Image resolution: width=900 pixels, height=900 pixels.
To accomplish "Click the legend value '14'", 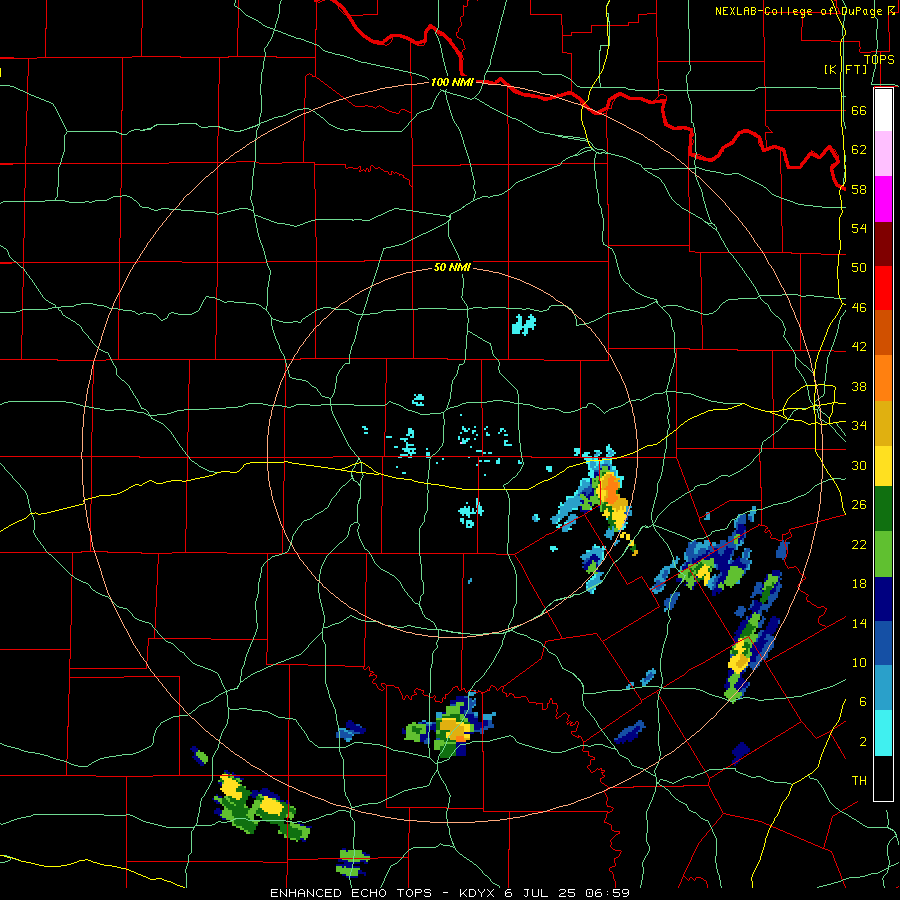I will pyautogui.click(x=859, y=623).
